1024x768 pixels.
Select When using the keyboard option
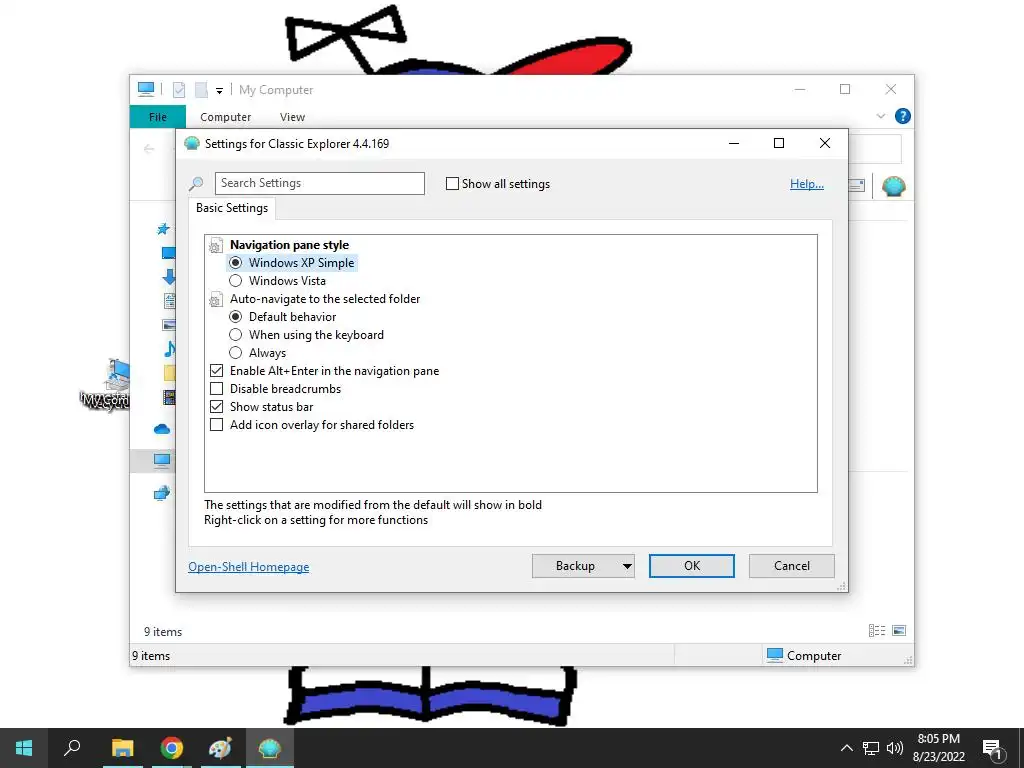pyautogui.click(x=236, y=334)
